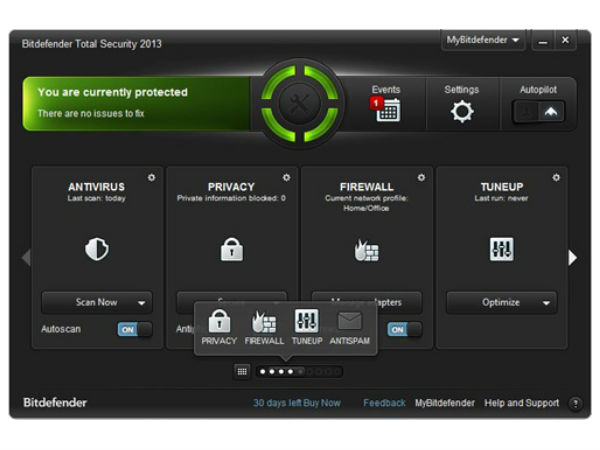Open Help and Support link

coord(522,403)
